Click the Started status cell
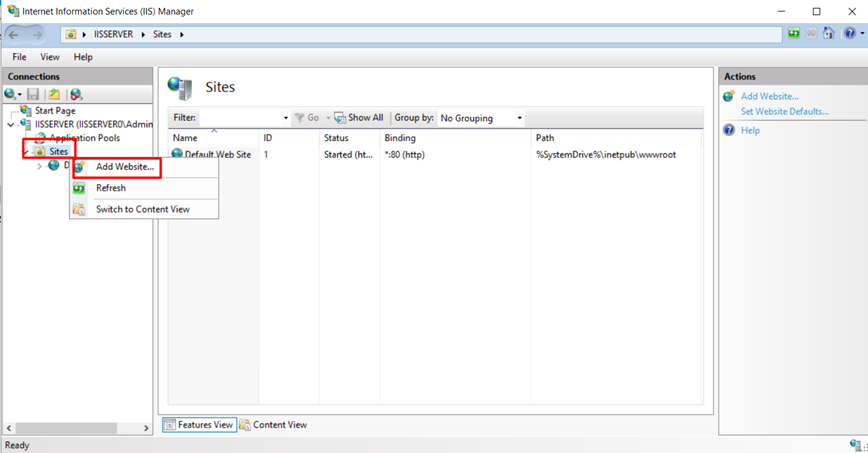The image size is (868, 453). coord(348,155)
